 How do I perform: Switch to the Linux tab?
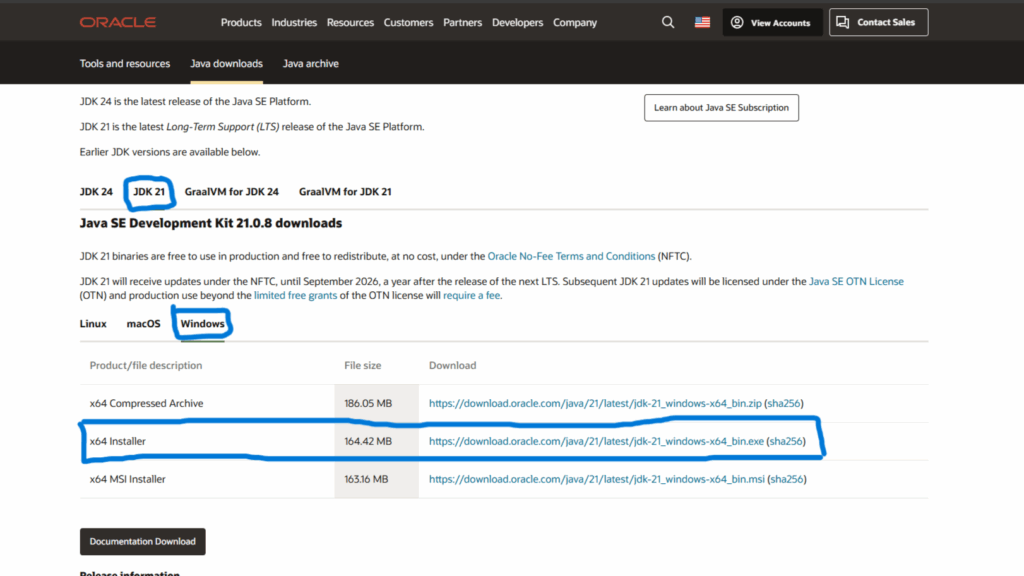pyautogui.click(x=93, y=324)
